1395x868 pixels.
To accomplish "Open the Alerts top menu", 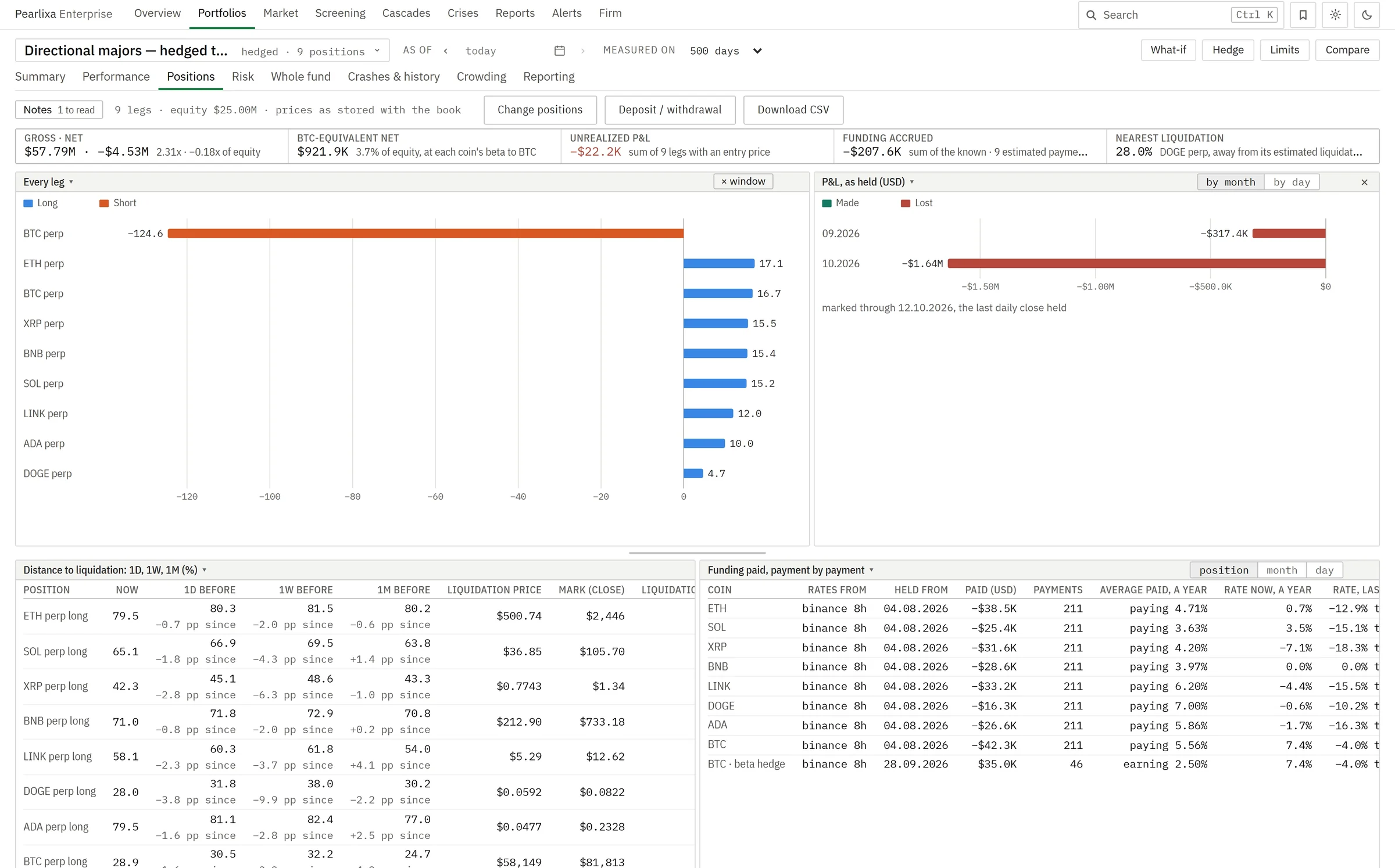I will point(567,13).
